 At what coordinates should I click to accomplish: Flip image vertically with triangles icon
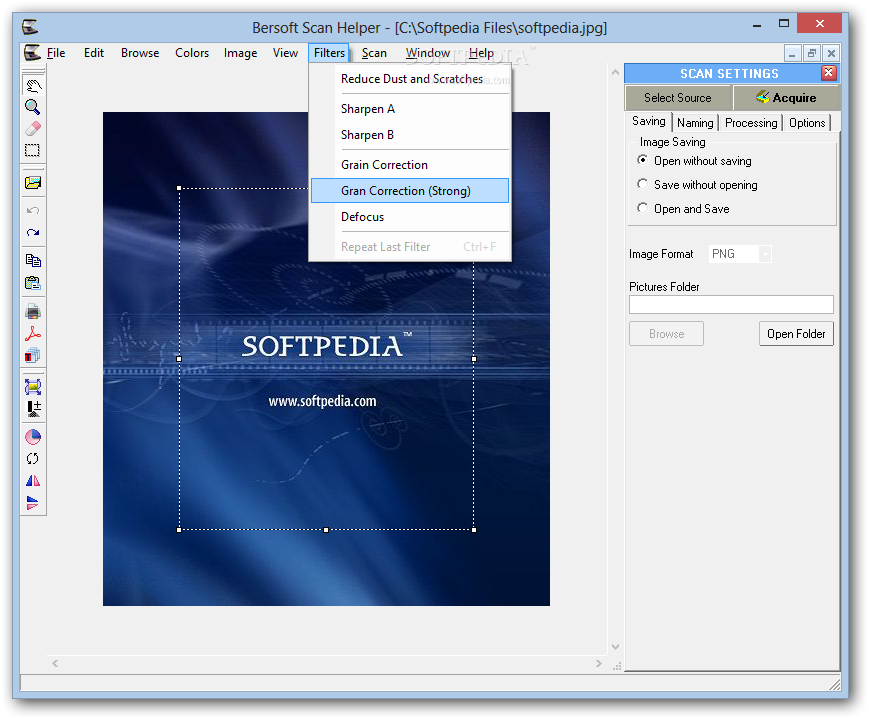pos(33,503)
